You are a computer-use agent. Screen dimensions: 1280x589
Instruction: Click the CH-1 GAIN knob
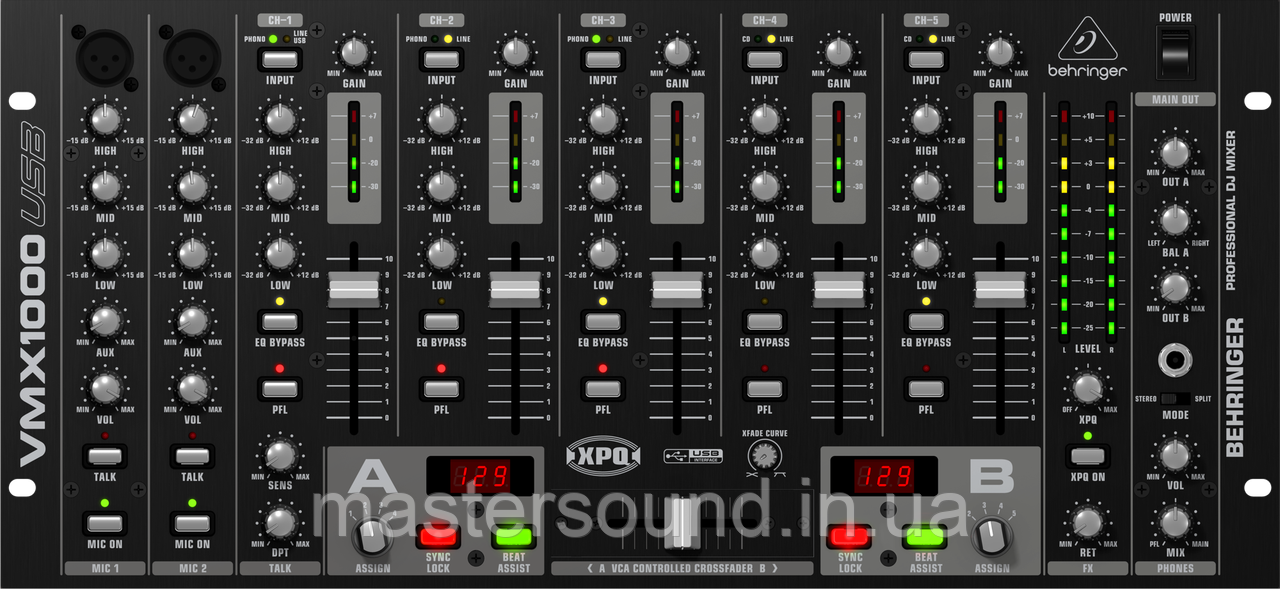pyautogui.click(x=354, y=52)
